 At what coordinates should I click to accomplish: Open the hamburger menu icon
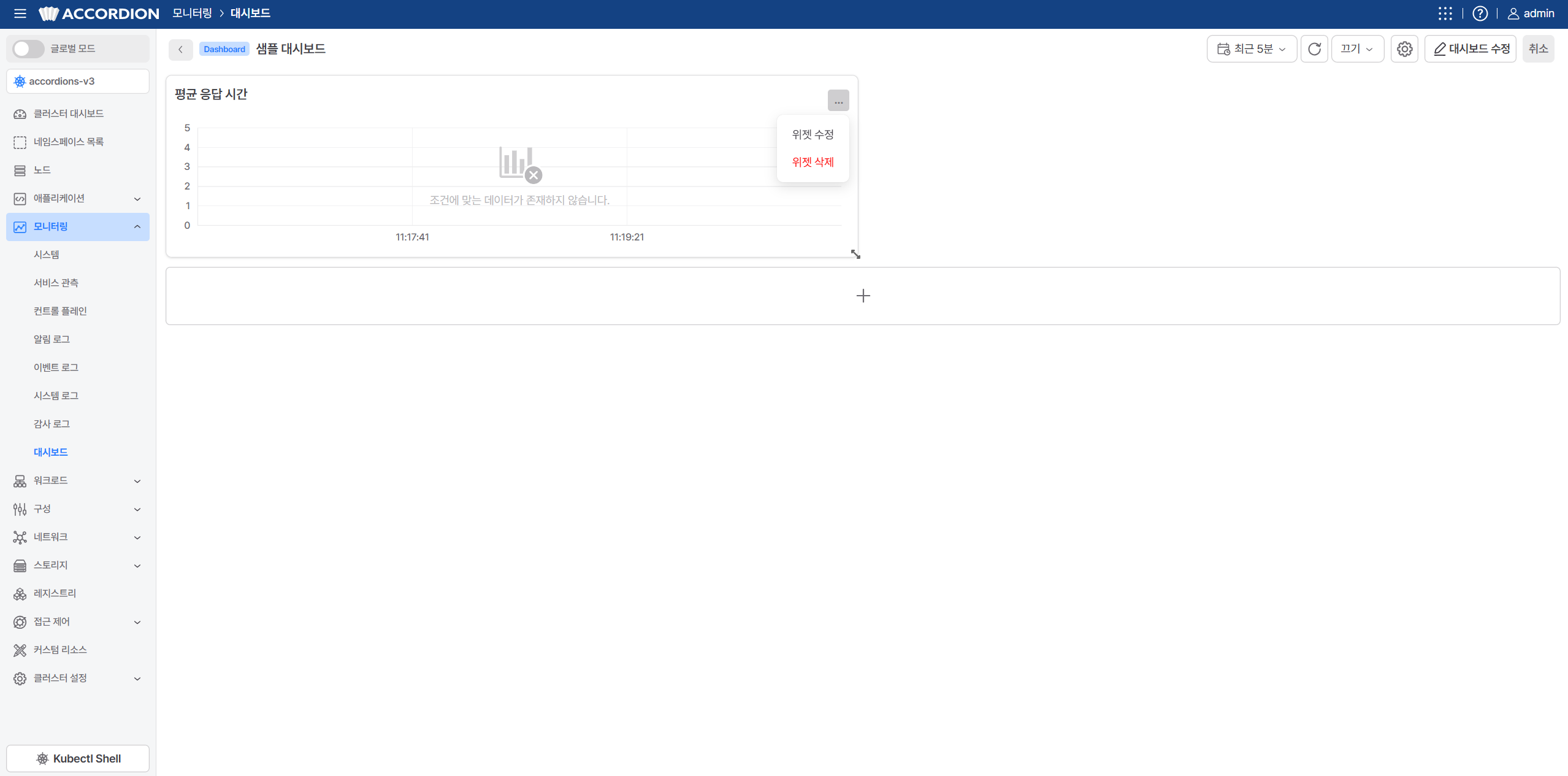[x=20, y=13]
